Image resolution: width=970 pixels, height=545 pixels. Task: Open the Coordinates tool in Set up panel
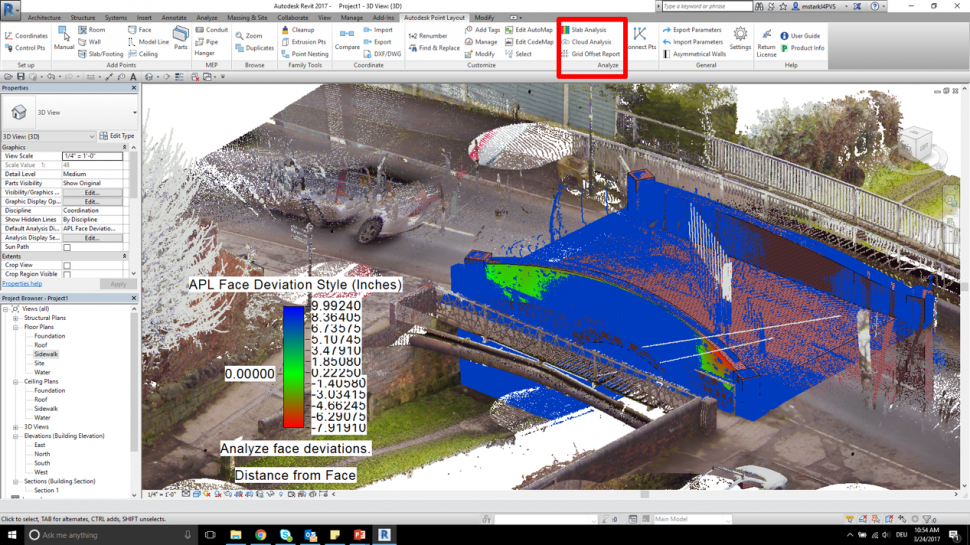26,36
